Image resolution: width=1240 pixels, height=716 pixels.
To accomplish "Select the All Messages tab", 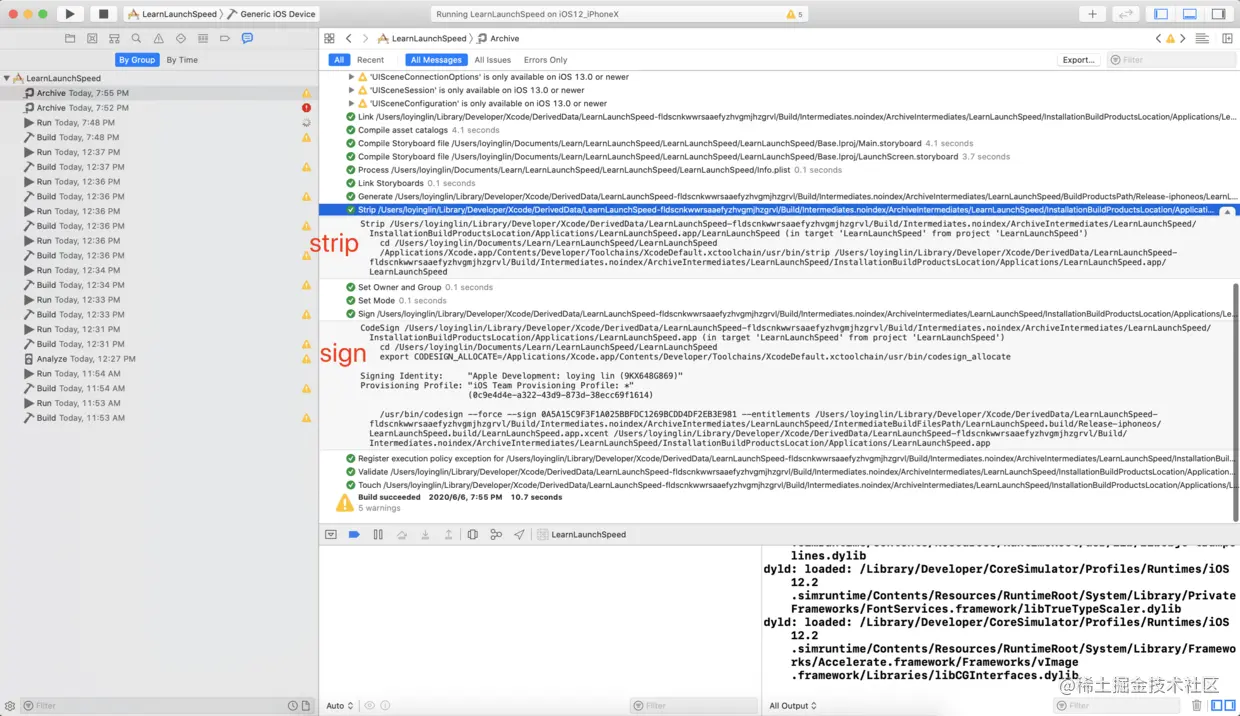I will [436, 60].
